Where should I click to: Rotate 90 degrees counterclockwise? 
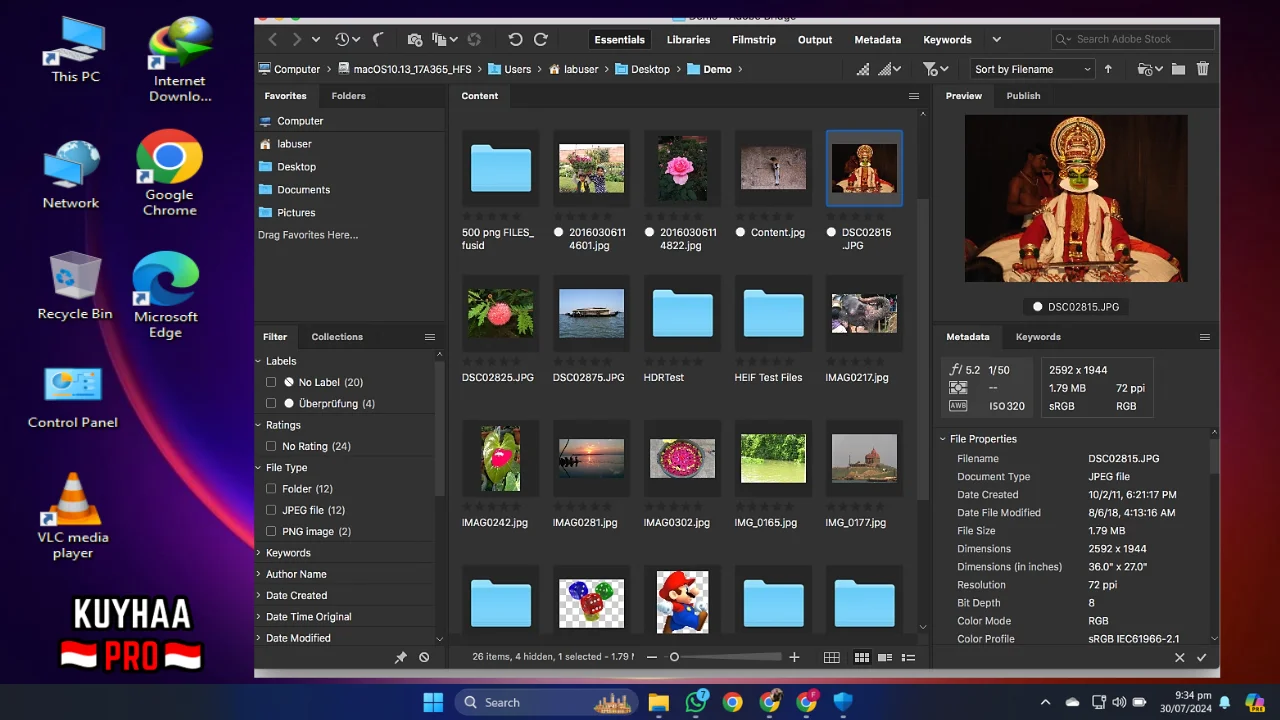(515, 39)
